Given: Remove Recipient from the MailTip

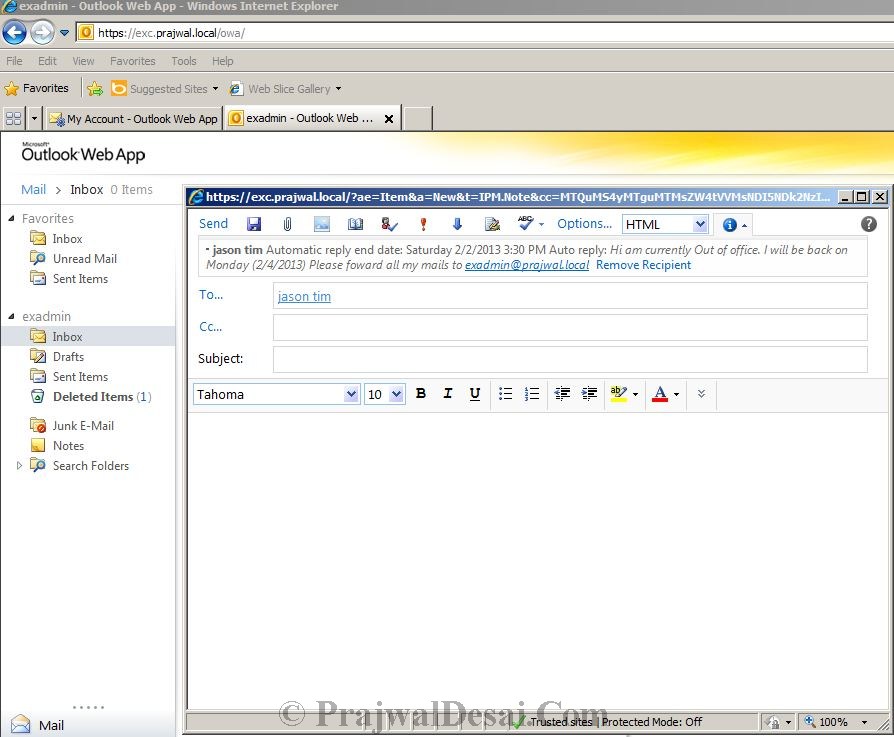Looking at the screenshot, I should click(x=643, y=265).
